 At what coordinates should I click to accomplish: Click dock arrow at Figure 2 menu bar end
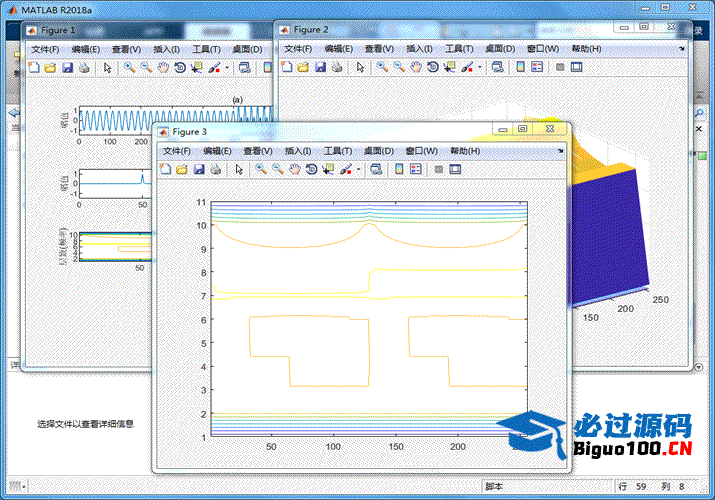tap(682, 49)
